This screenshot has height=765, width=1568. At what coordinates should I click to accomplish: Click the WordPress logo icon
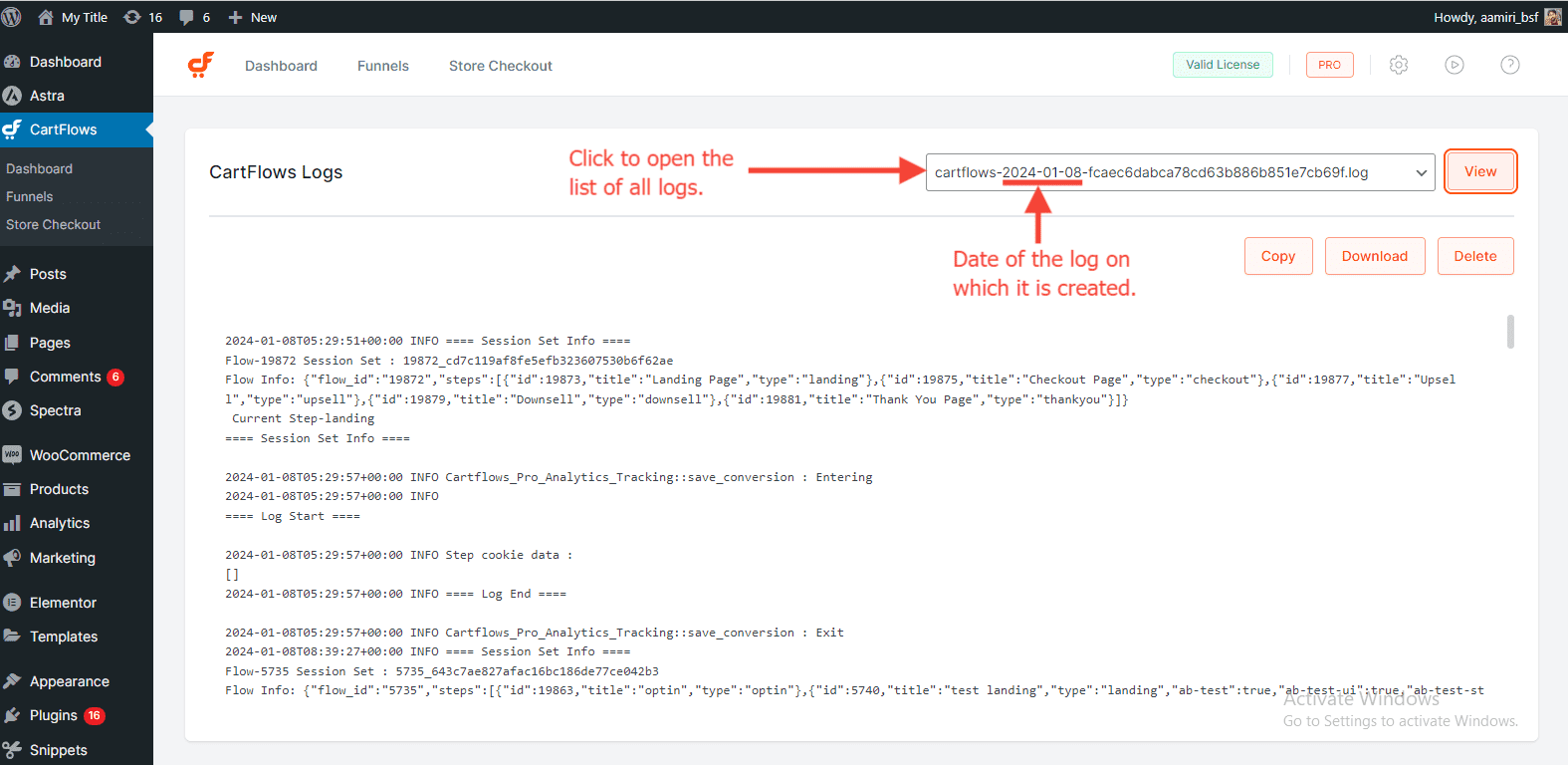pyautogui.click(x=12, y=17)
